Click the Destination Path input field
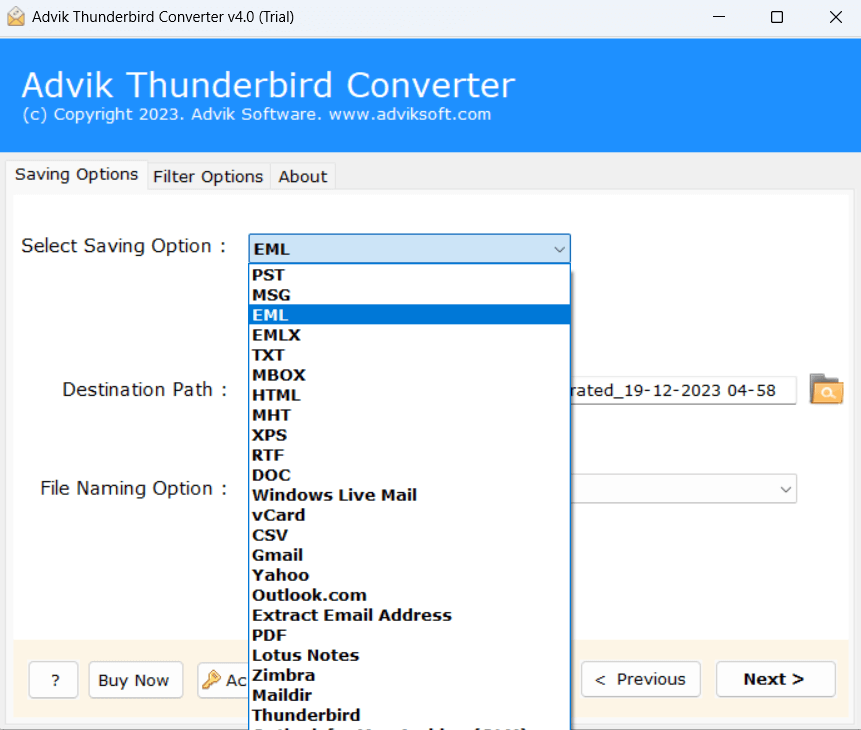This screenshot has width=861, height=730. pos(684,391)
